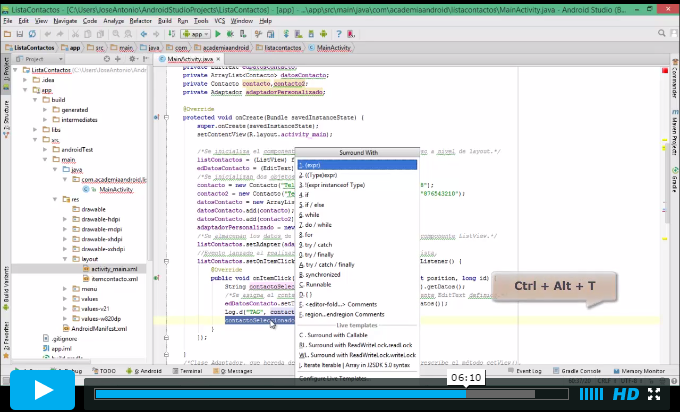Expand the .idea folder
This screenshot has height=412, width=680.
click(25, 80)
